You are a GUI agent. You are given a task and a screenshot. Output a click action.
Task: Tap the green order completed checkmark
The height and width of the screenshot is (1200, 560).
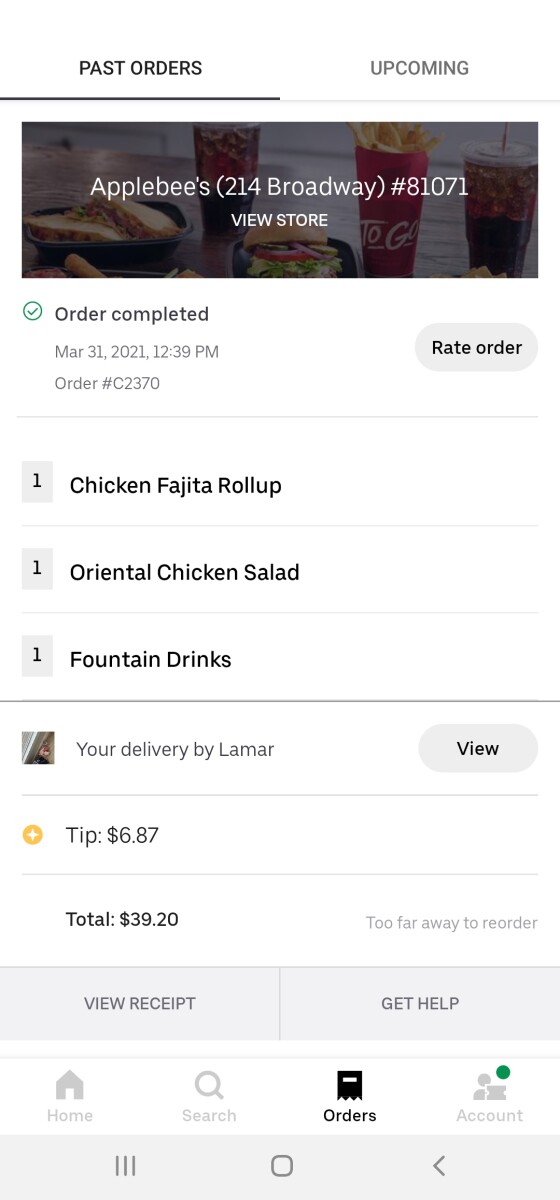(33, 312)
